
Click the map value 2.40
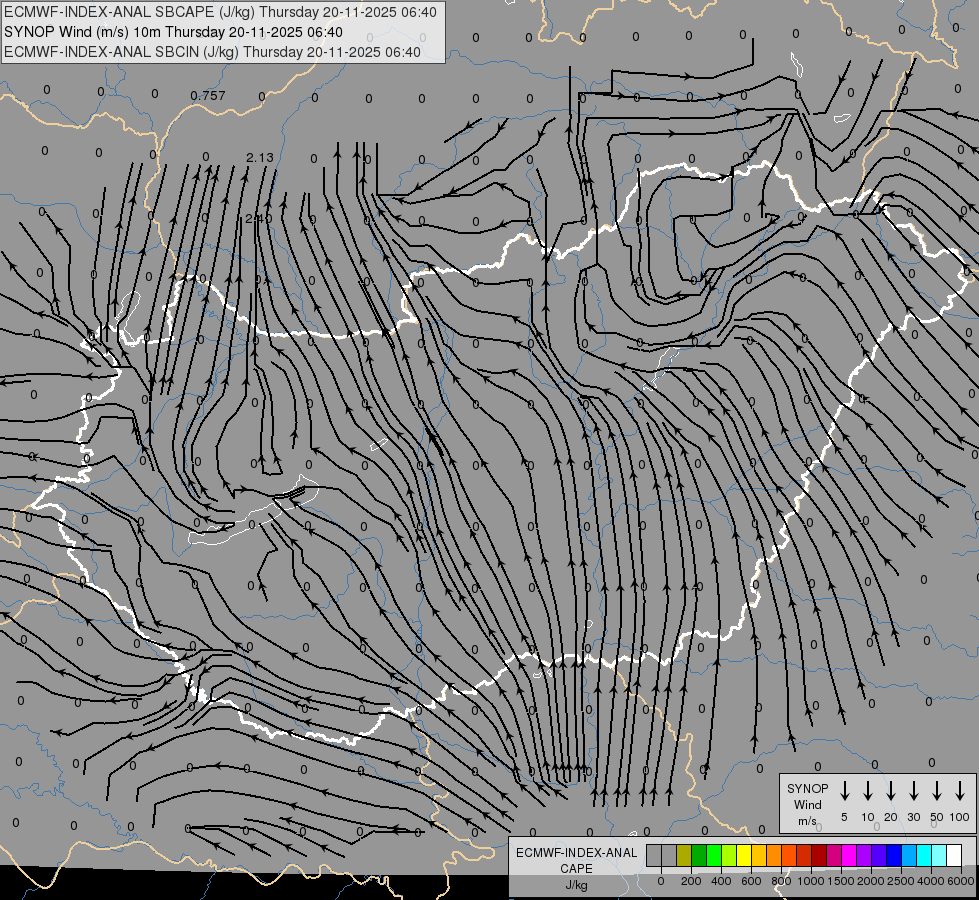(258, 219)
